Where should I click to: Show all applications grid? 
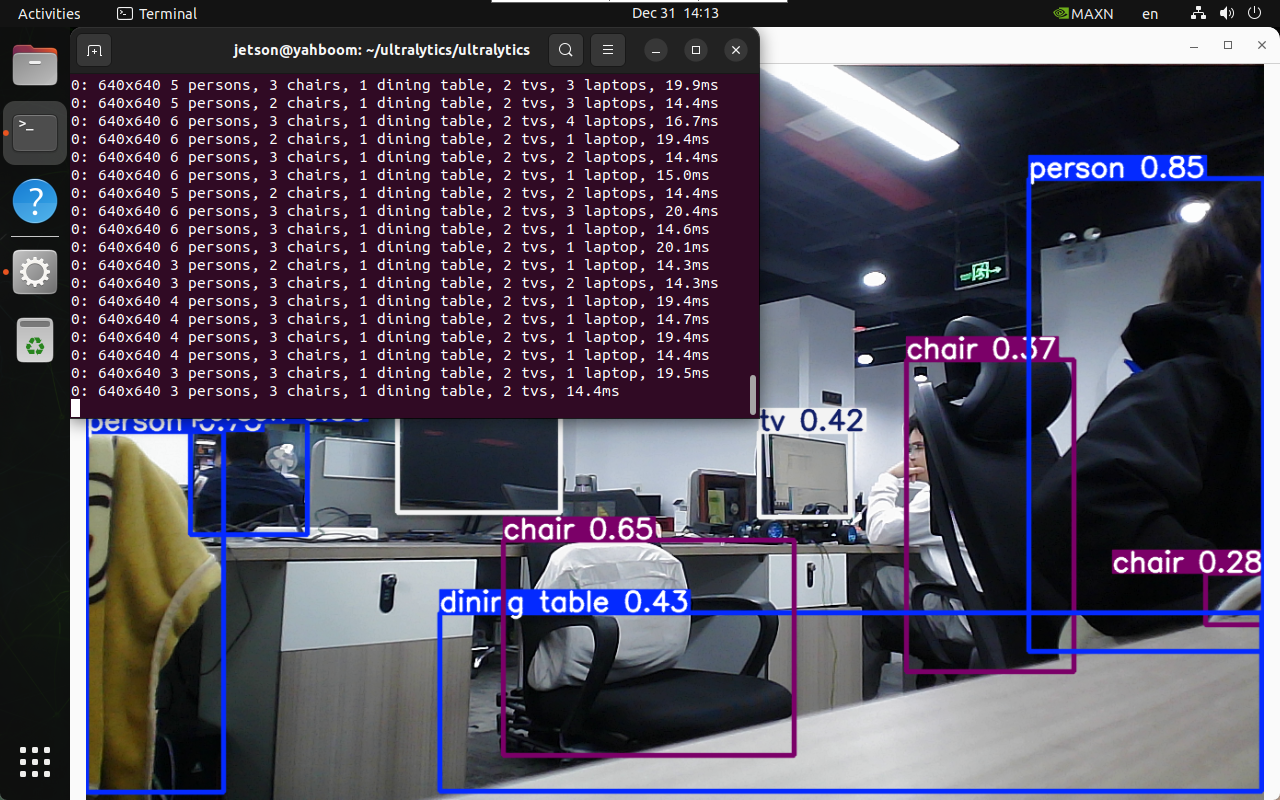coord(35,762)
